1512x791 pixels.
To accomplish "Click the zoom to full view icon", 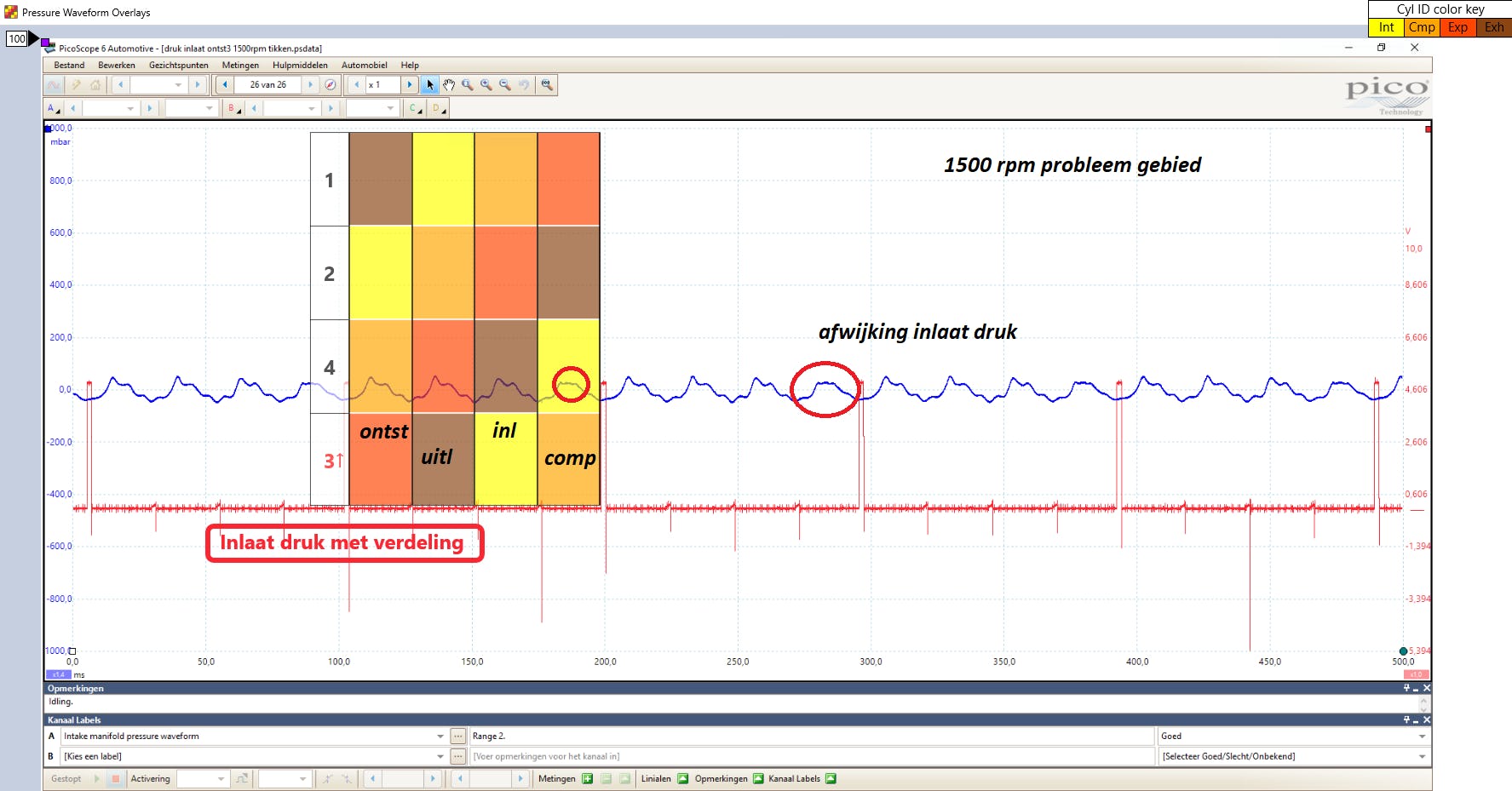I will [547, 85].
